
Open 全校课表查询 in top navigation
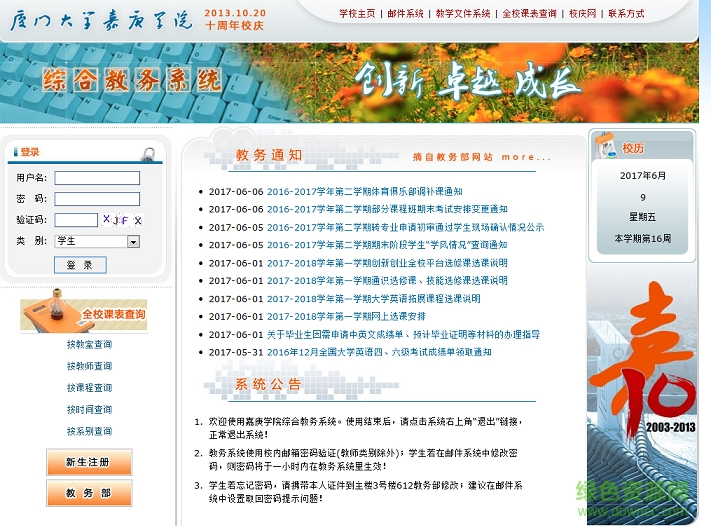pos(530,14)
